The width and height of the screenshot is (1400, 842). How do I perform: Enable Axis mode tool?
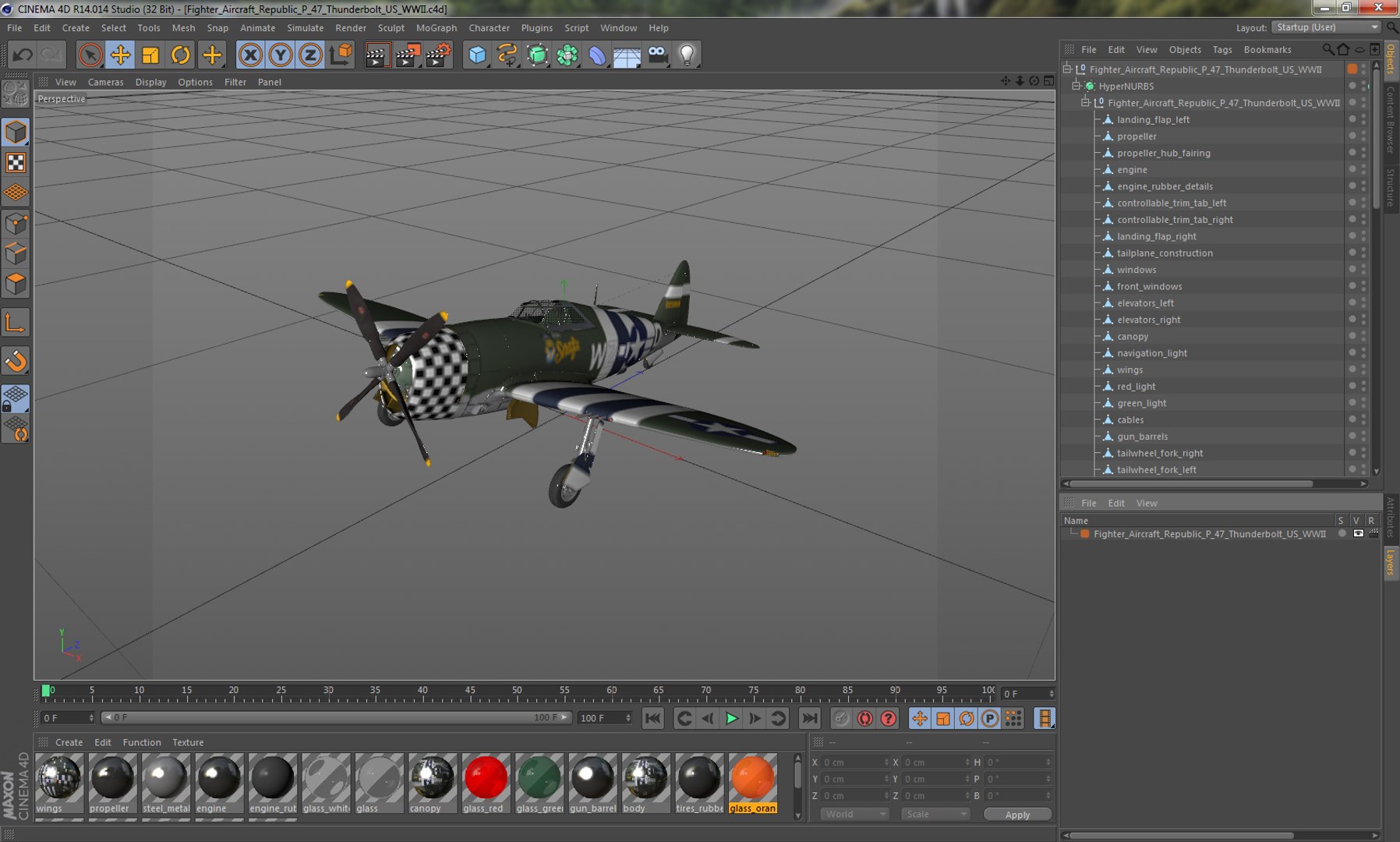tap(16, 322)
